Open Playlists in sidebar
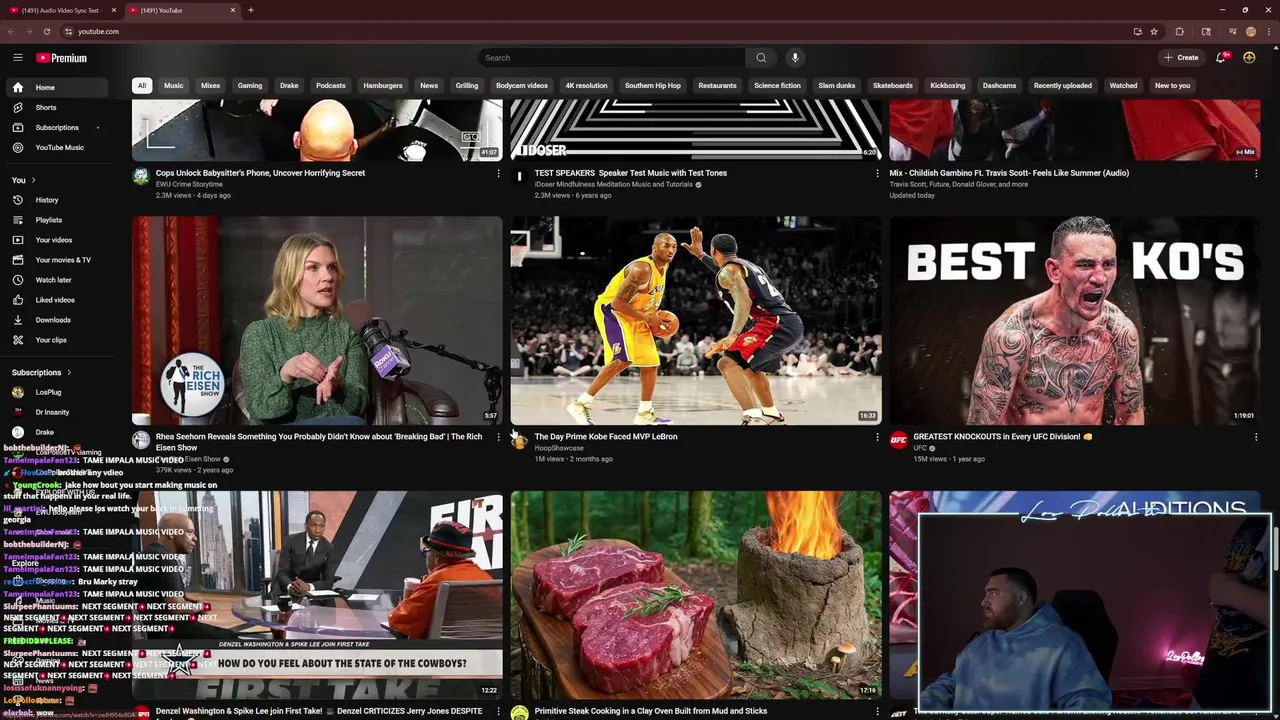Viewport: 1280px width, 720px height. [58, 220]
